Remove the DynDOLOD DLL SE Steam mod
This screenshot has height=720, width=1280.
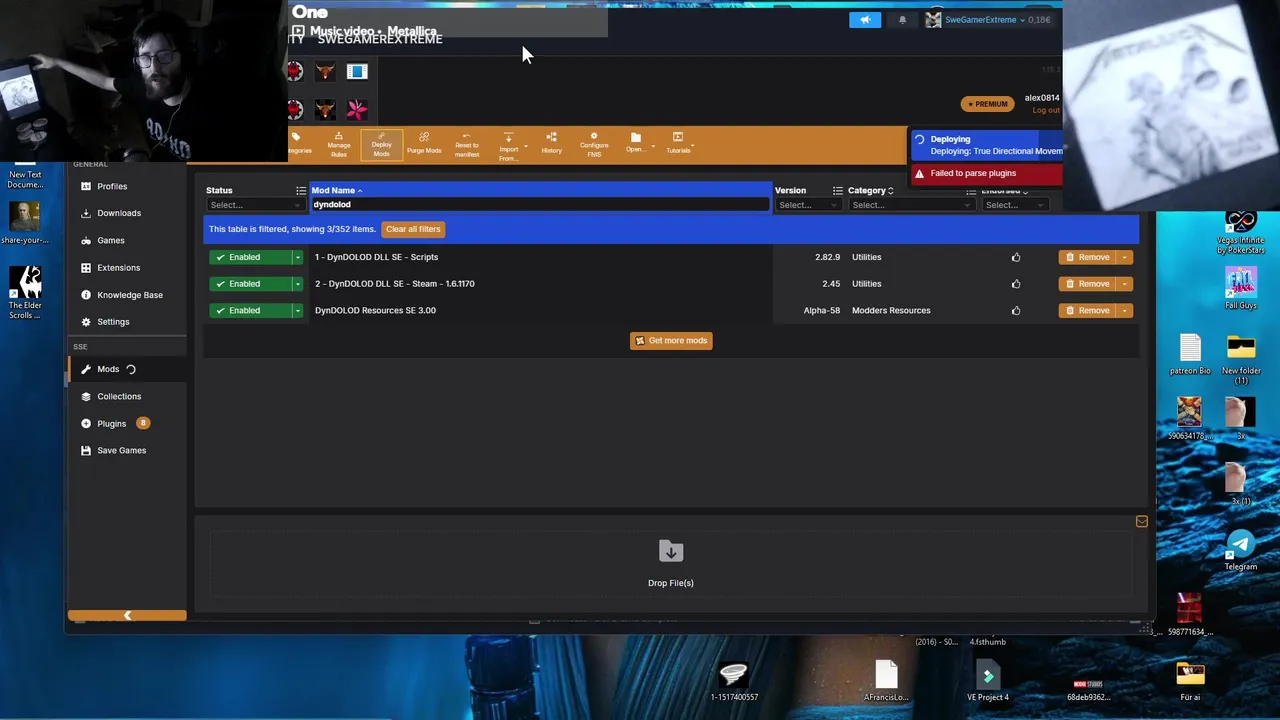pos(1088,284)
